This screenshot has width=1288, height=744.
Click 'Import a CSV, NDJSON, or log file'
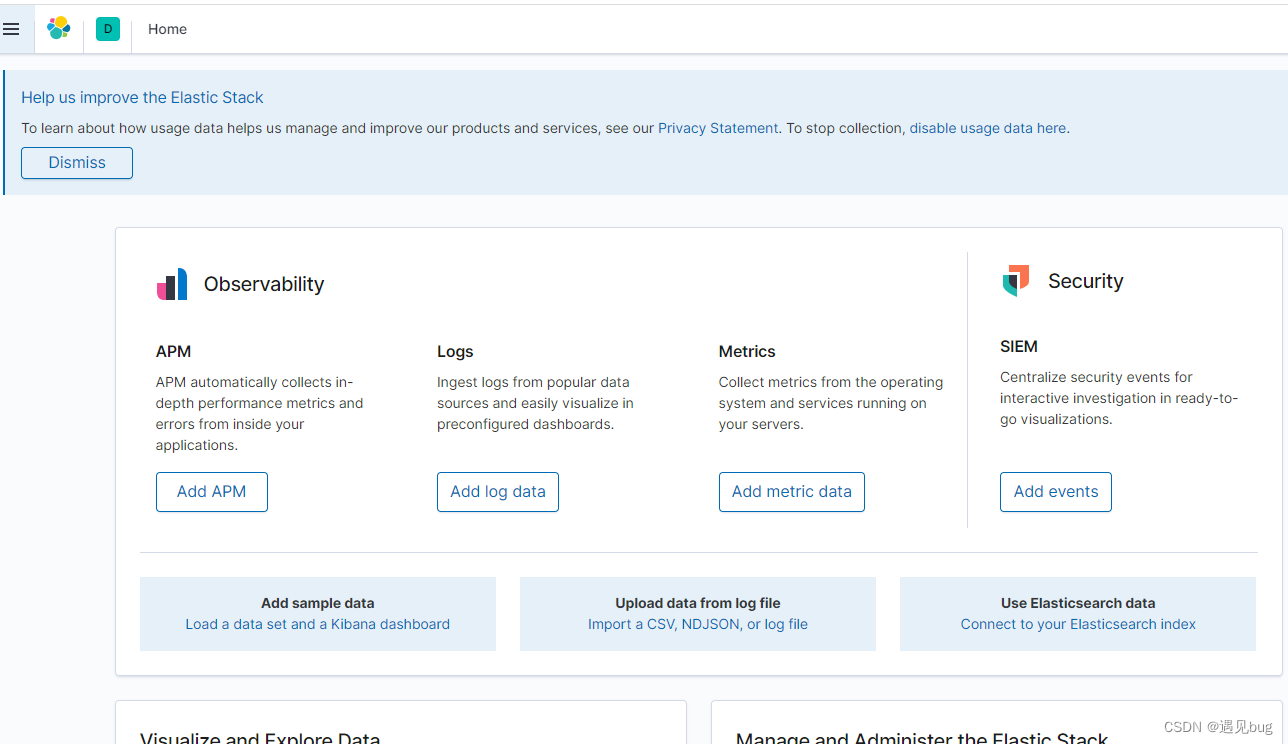[x=697, y=623]
